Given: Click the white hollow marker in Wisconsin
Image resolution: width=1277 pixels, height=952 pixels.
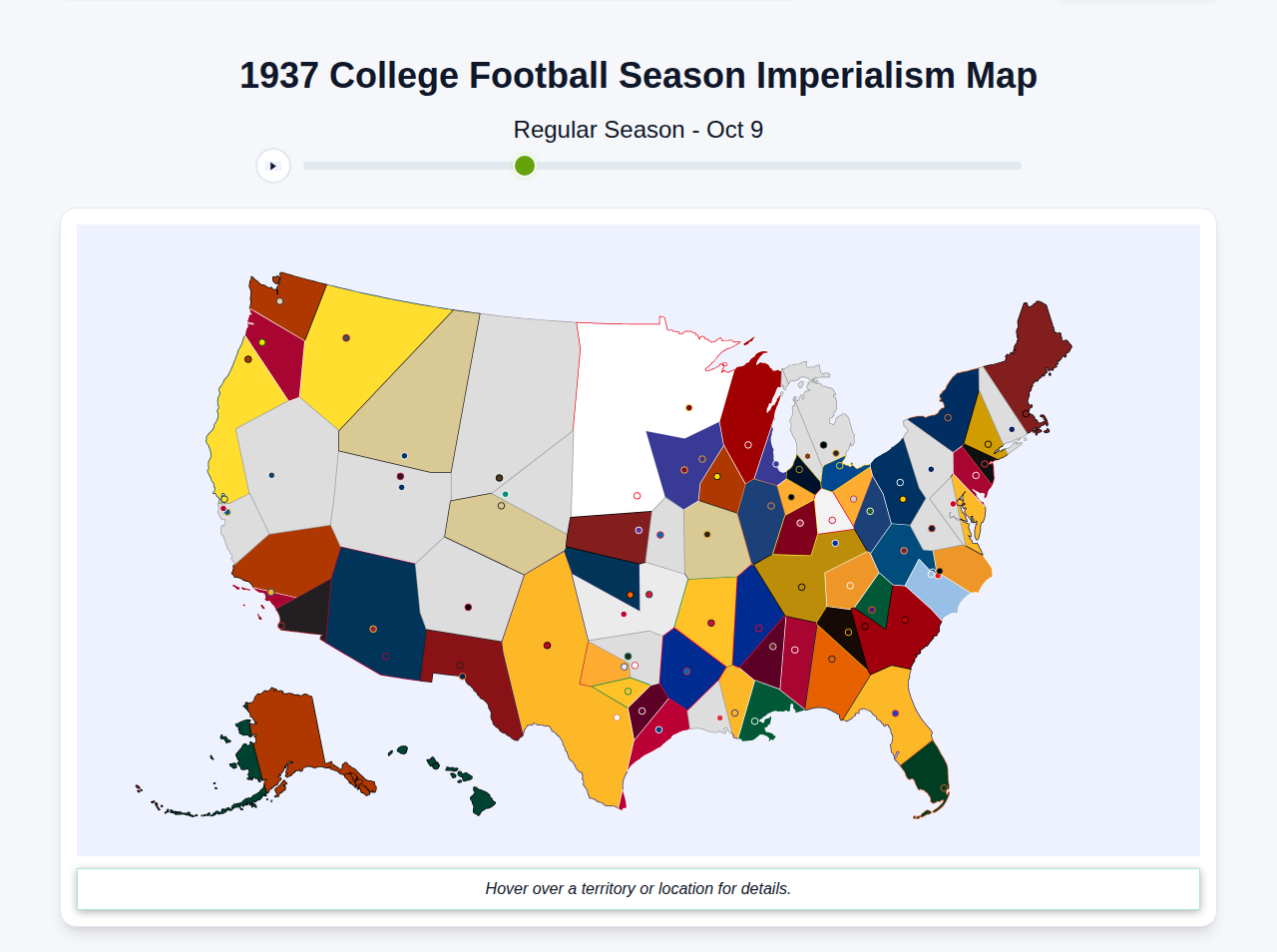Looking at the screenshot, I should pos(748,444).
